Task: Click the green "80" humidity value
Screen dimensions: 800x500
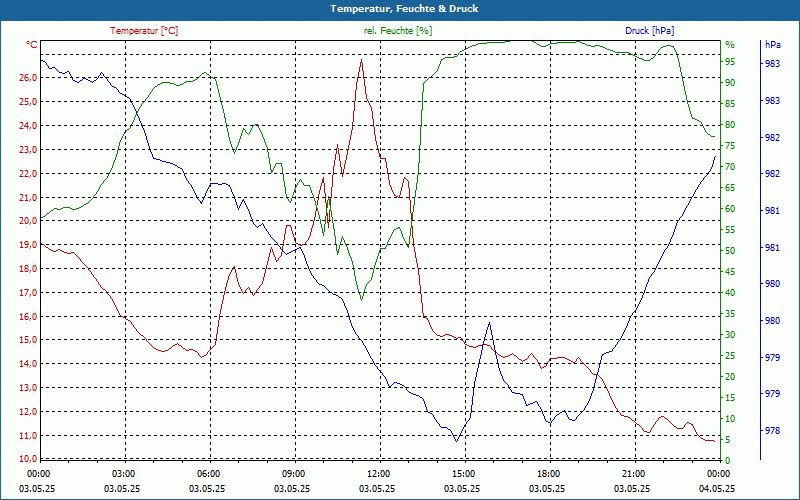Action: (x=730, y=125)
